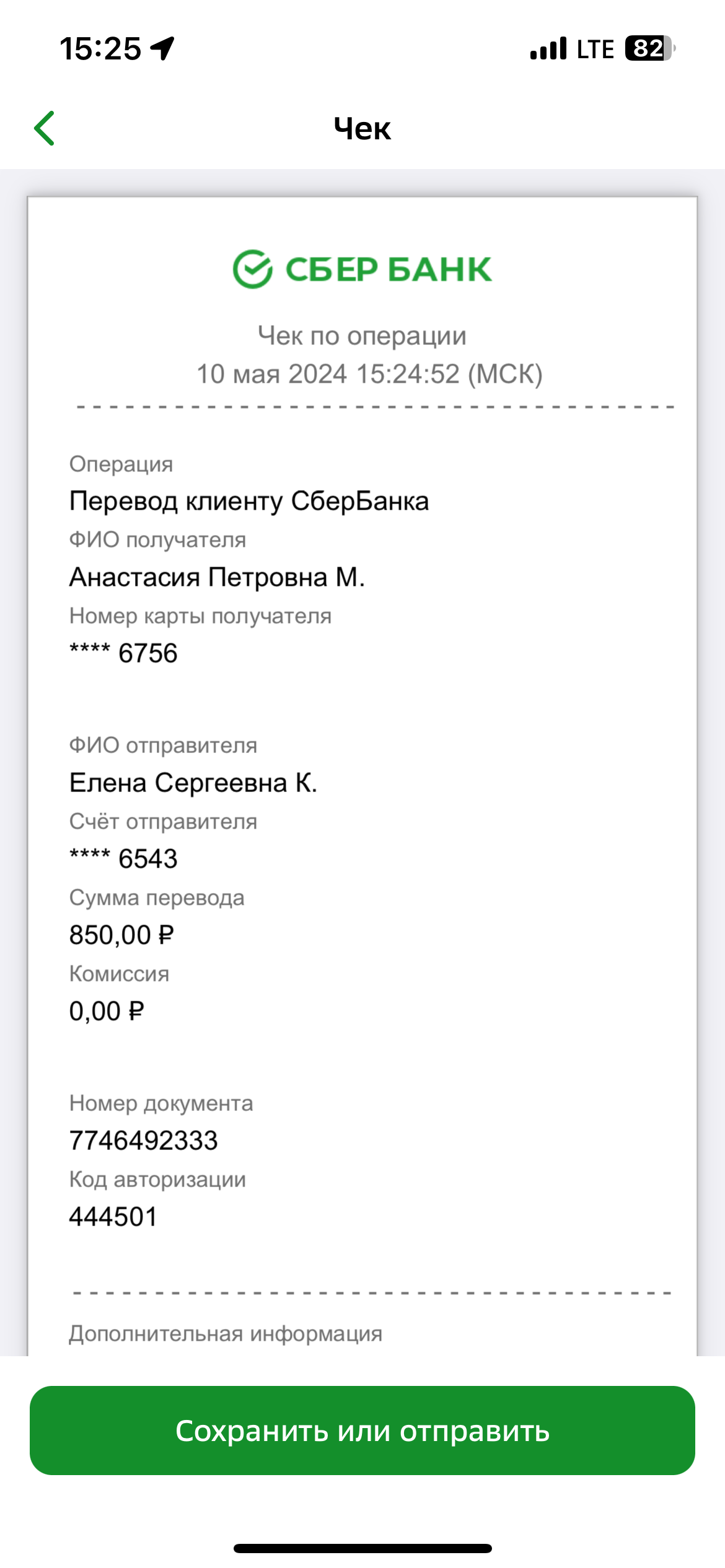This screenshot has height=1568, width=725.
Task: Tap sender account **** 6543
Action: click(123, 859)
